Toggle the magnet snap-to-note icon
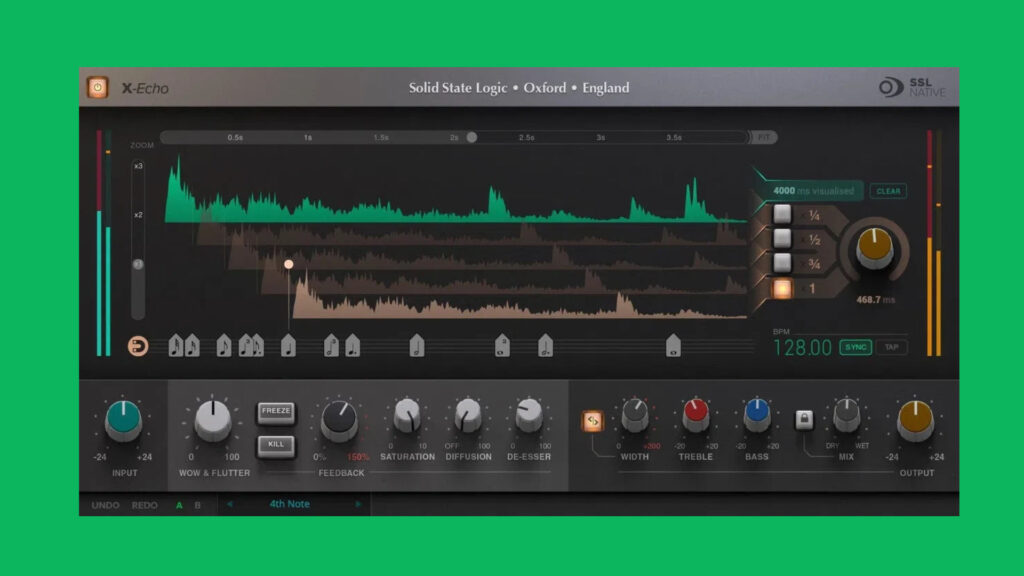Viewport: 1024px width, 576px height. pos(137,346)
